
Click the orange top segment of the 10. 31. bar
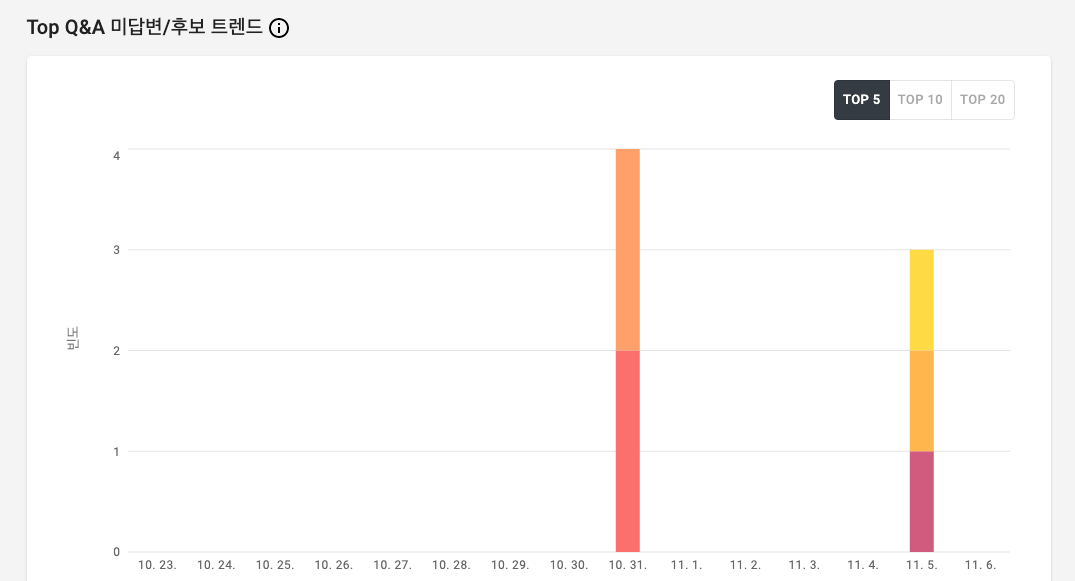[627, 250]
